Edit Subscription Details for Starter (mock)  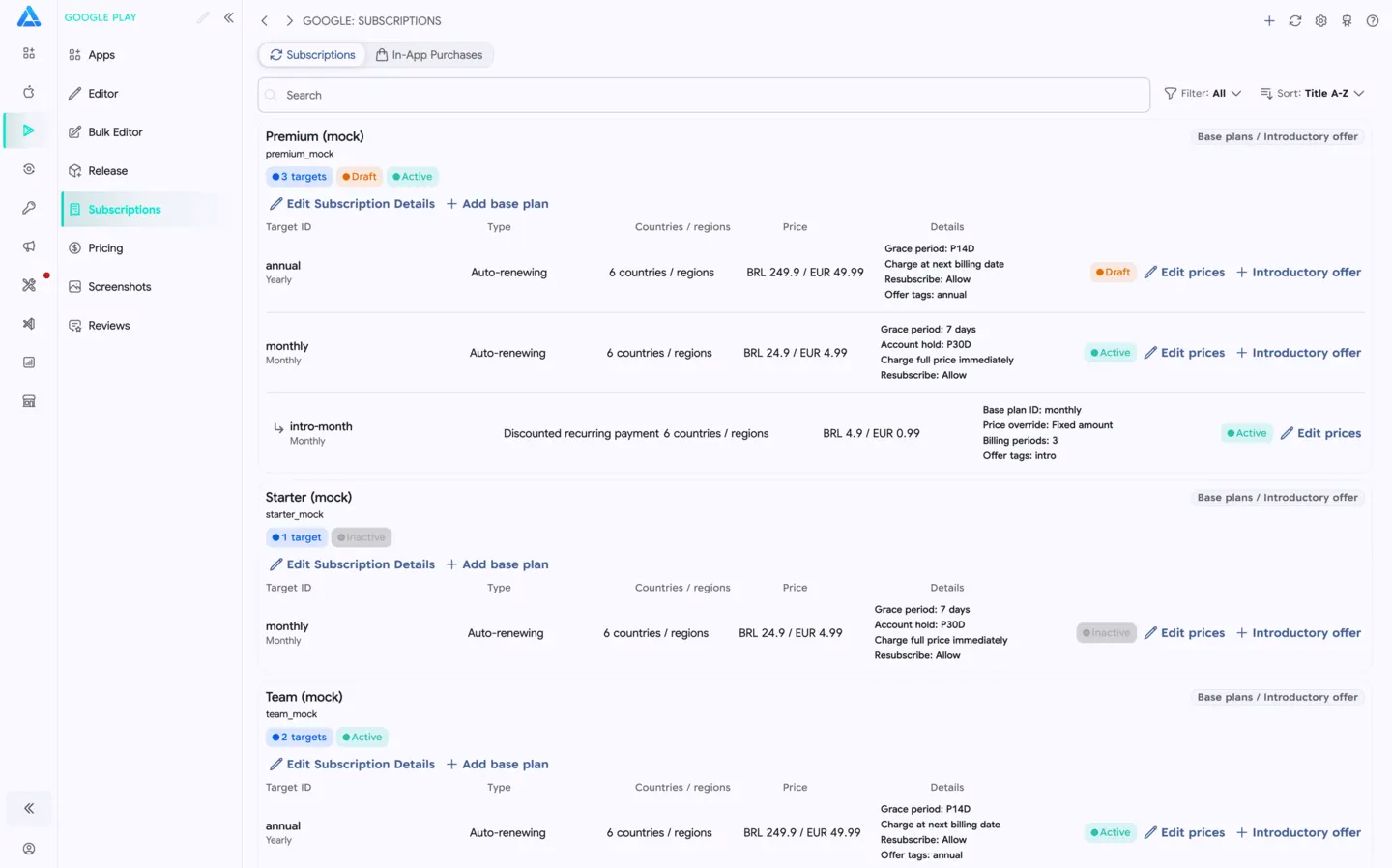352,564
